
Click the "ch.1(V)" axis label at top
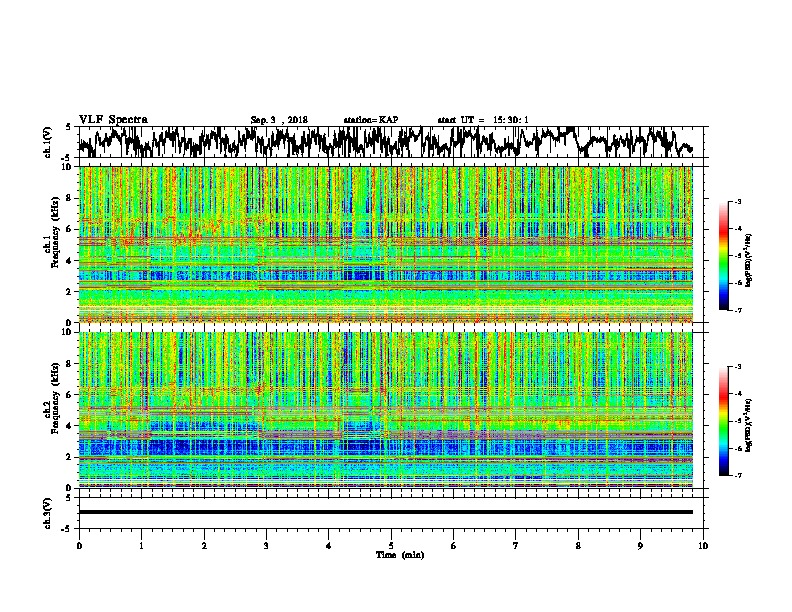pos(47,142)
